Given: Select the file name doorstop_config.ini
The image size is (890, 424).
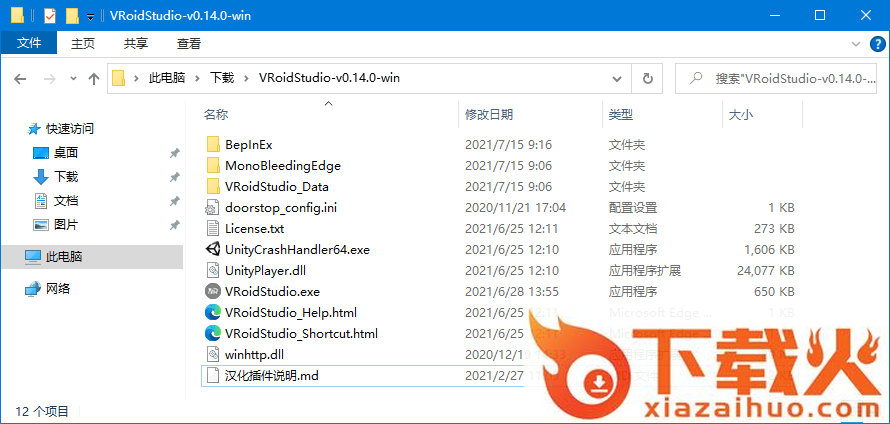Looking at the screenshot, I should (x=281, y=208).
